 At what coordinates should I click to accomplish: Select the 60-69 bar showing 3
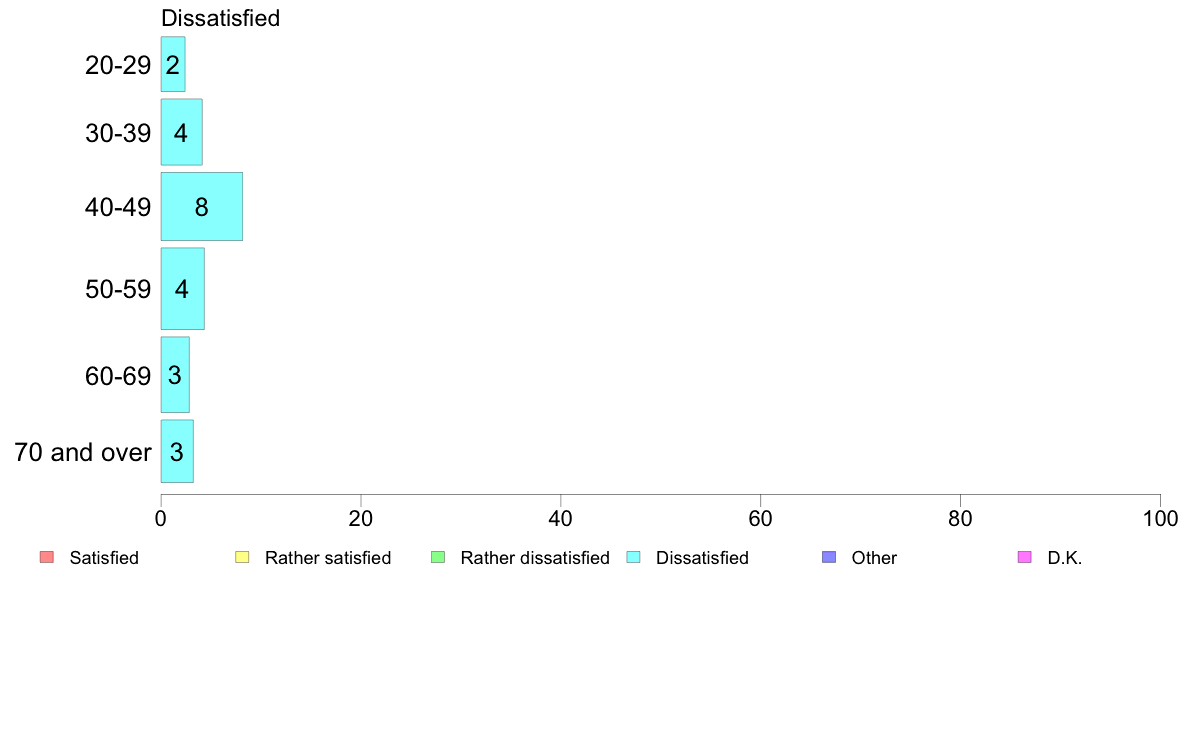coord(175,374)
